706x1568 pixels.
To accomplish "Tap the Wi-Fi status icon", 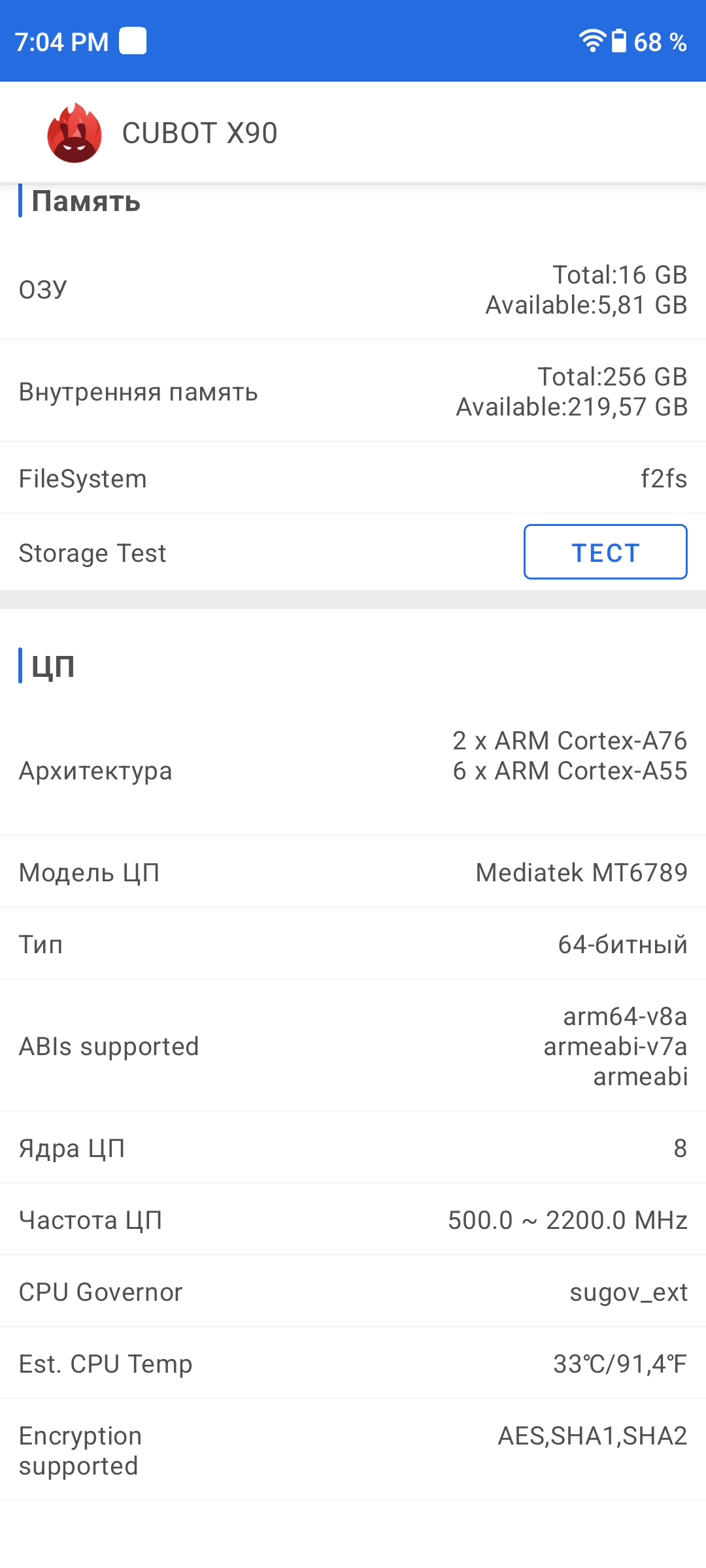I will pyautogui.click(x=592, y=41).
